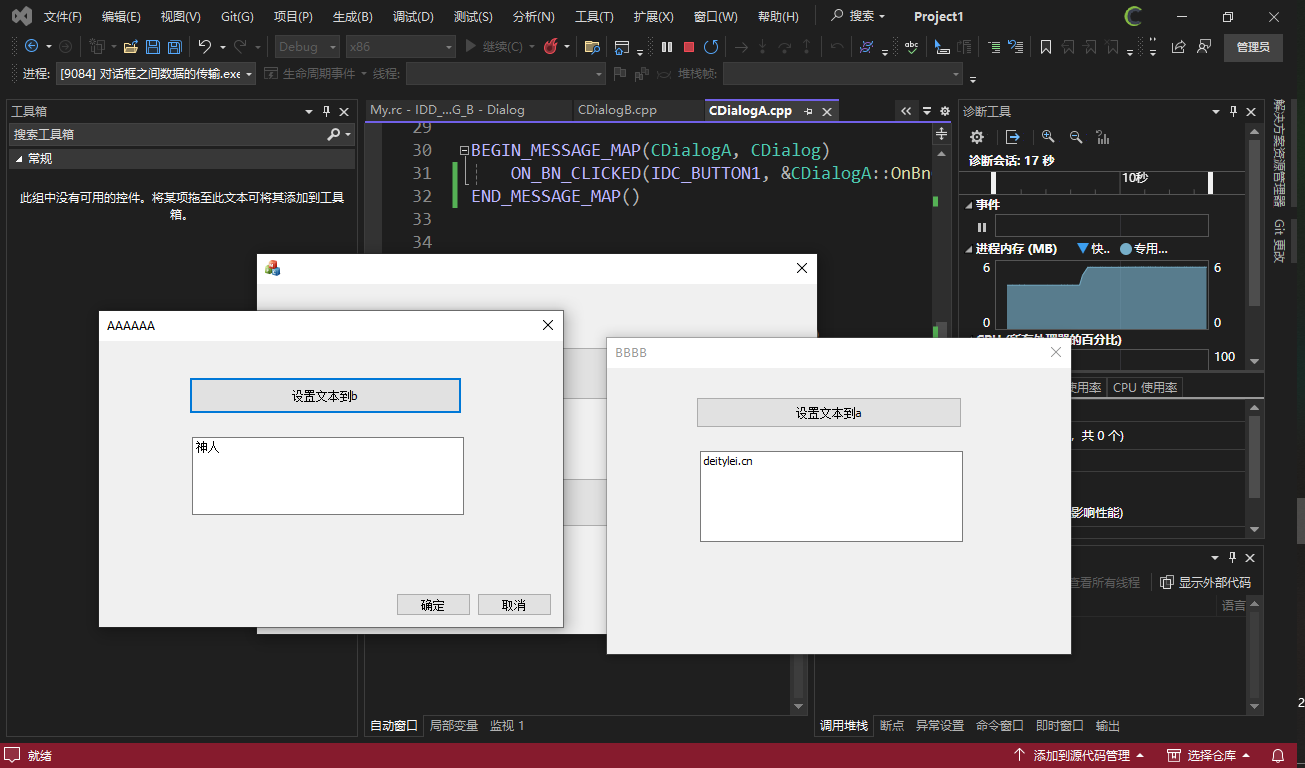Image resolution: width=1305 pixels, height=768 pixels.
Task: Click the edit box containing deitylei.cn
Action: pyautogui.click(x=831, y=496)
